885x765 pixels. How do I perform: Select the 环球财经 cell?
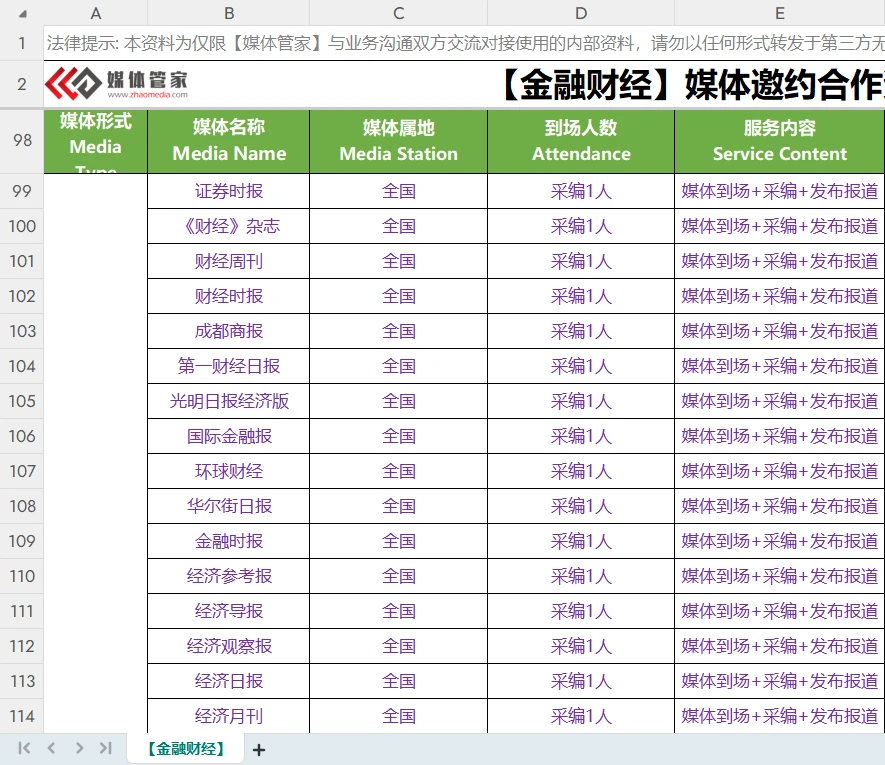[229, 471]
